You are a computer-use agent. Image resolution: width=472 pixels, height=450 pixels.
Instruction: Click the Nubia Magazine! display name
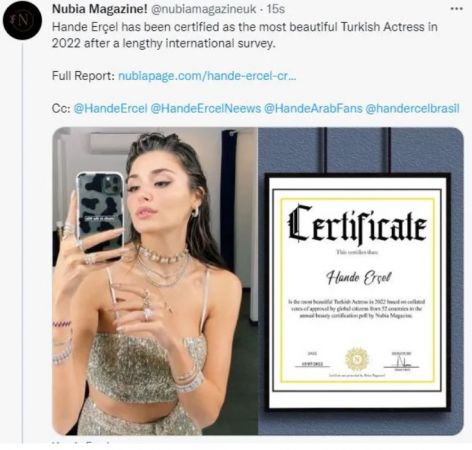(x=99, y=9)
